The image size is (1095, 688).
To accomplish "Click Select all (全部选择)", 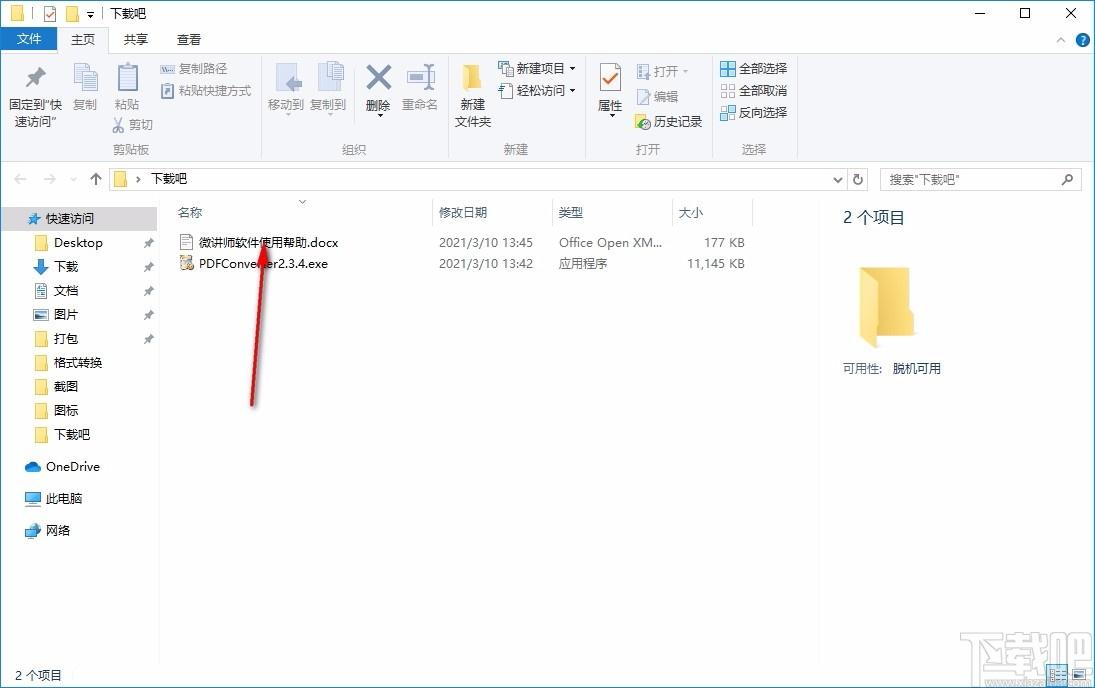I will (x=754, y=68).
